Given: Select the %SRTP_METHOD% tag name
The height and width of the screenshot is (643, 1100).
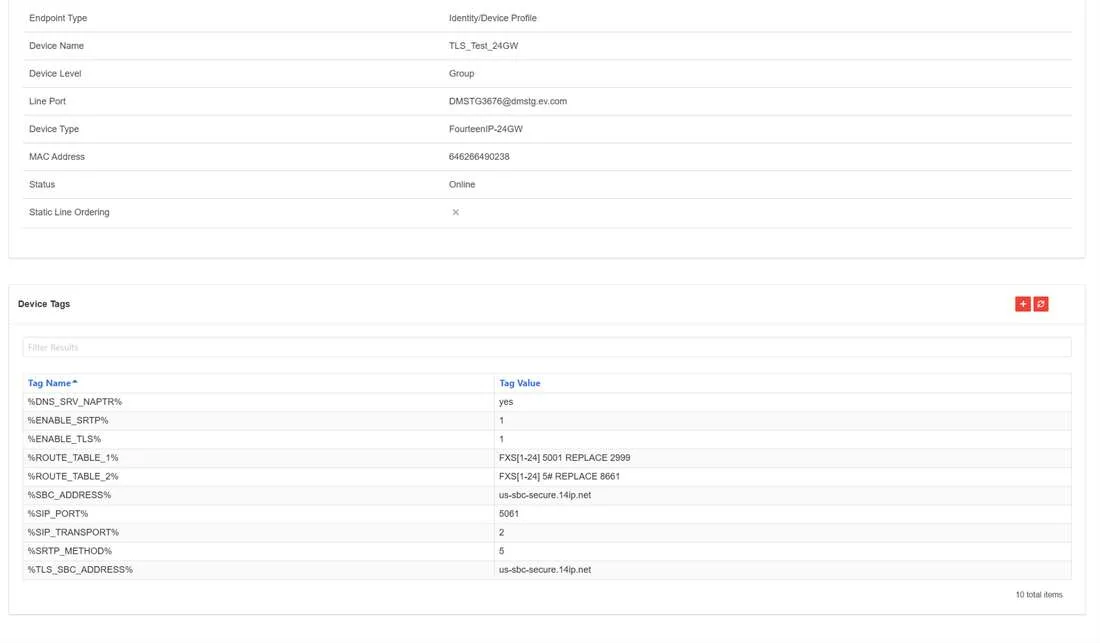Looking at the screenshot, I should 70,551.
